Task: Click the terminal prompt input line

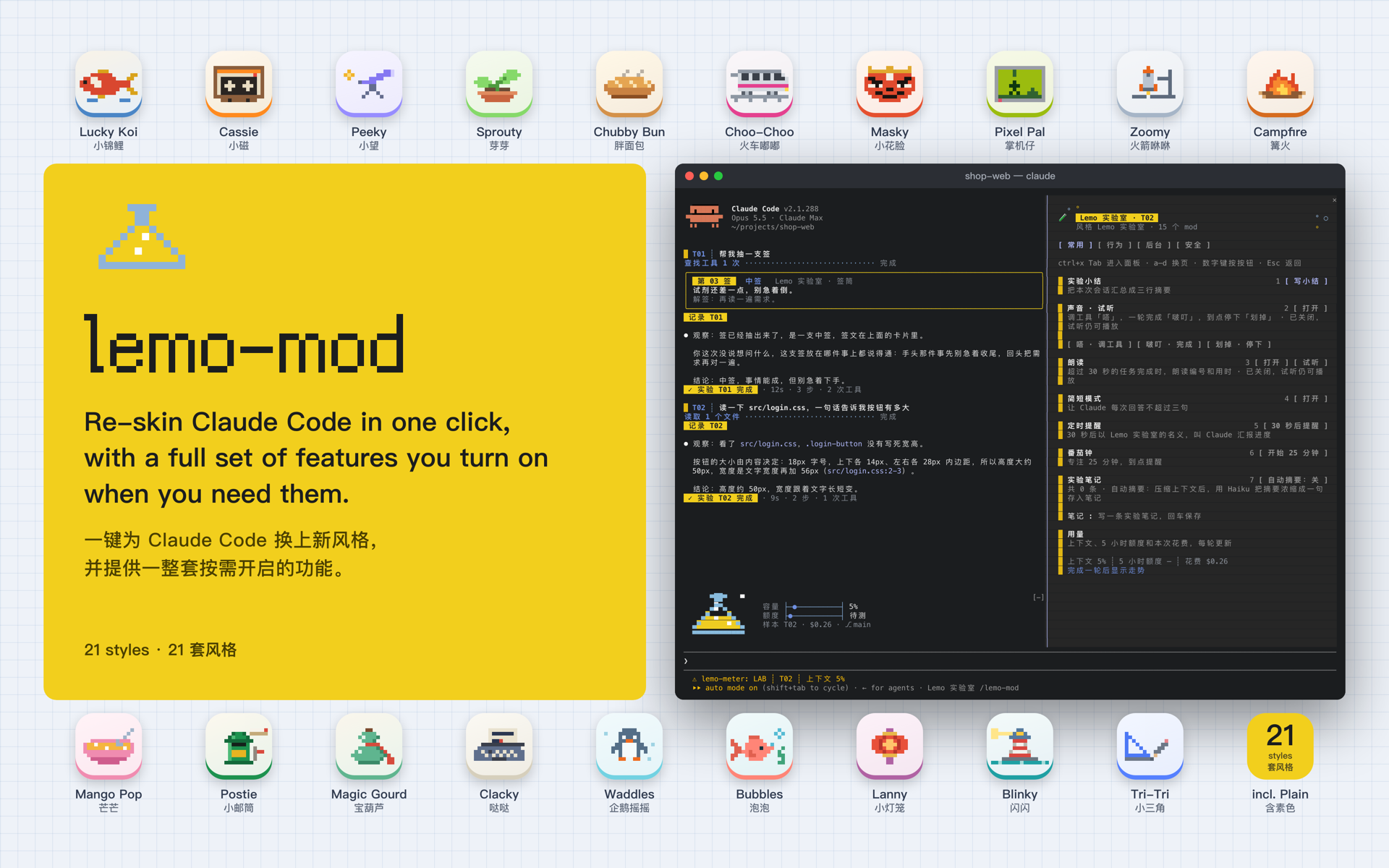Action: [1009, 661]
